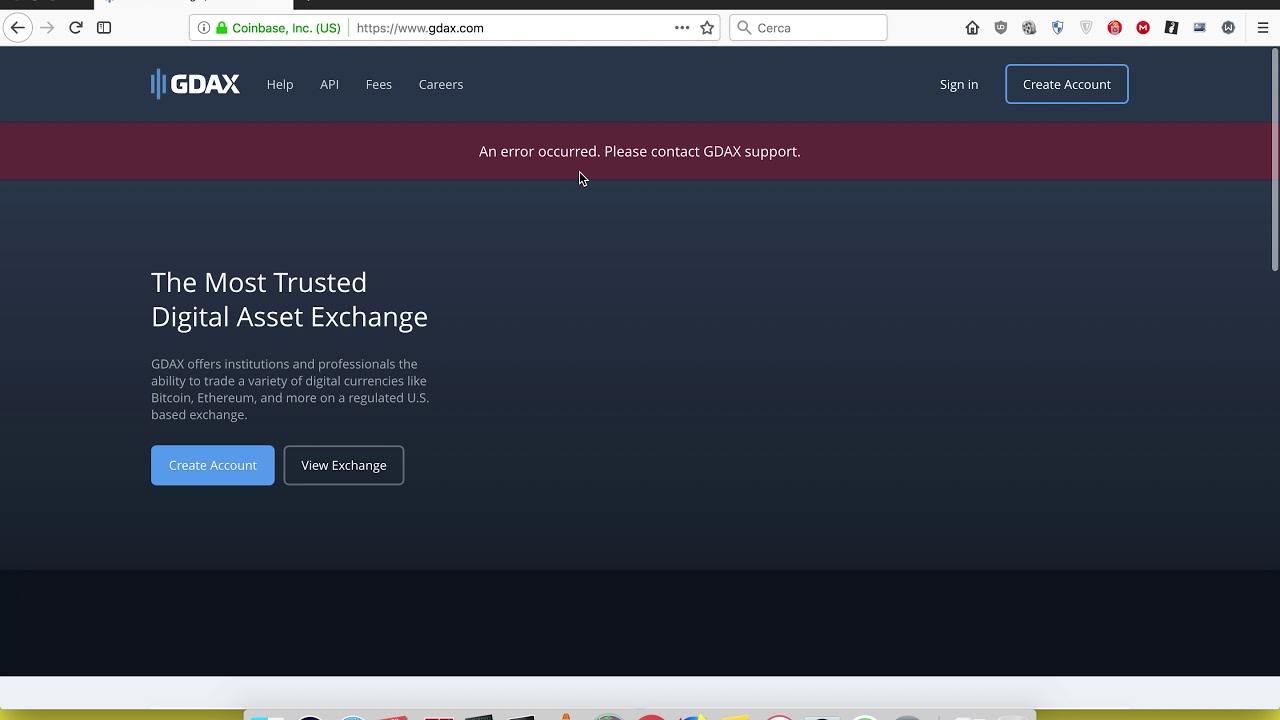Open the uBlock Origin extension icon
The height and width of the screenshot is (720, 1280).
click(1001, 28)
